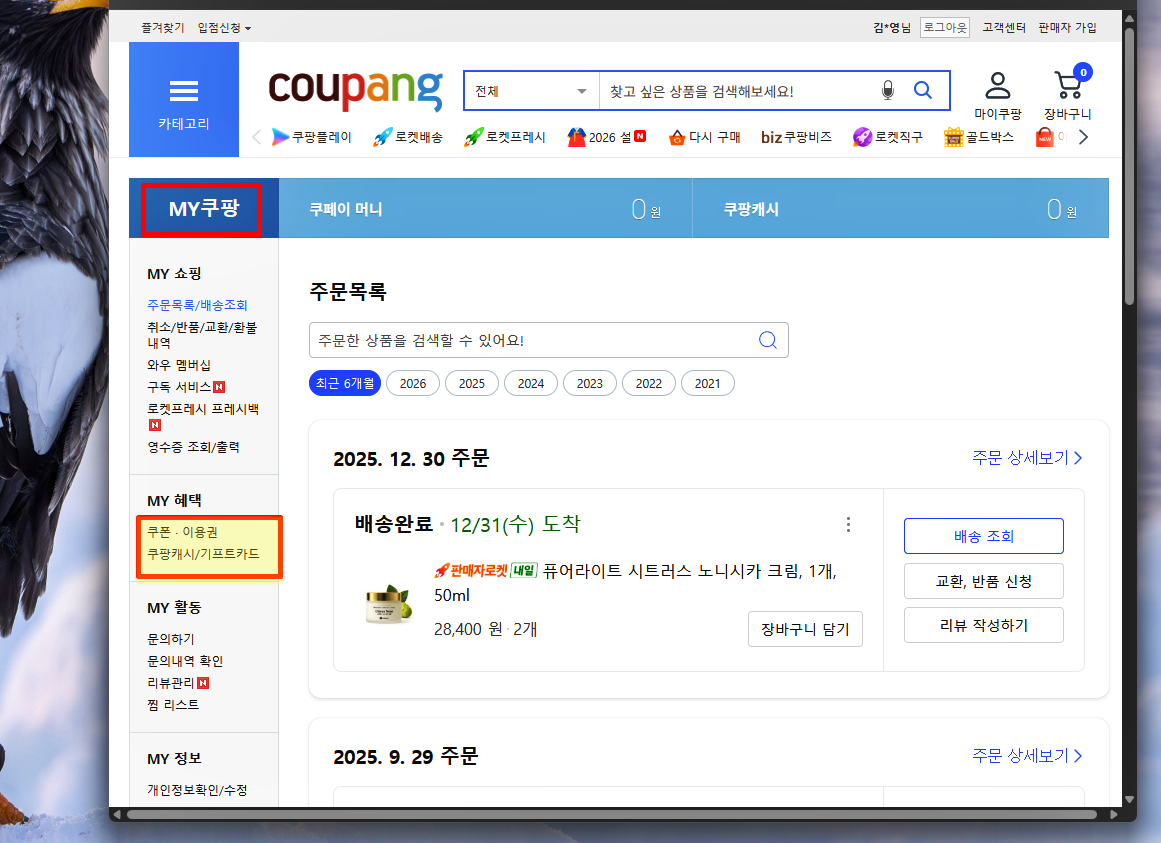Show previous shortcuts with left arrow
1161x843 pixels.
pos(256,137)
